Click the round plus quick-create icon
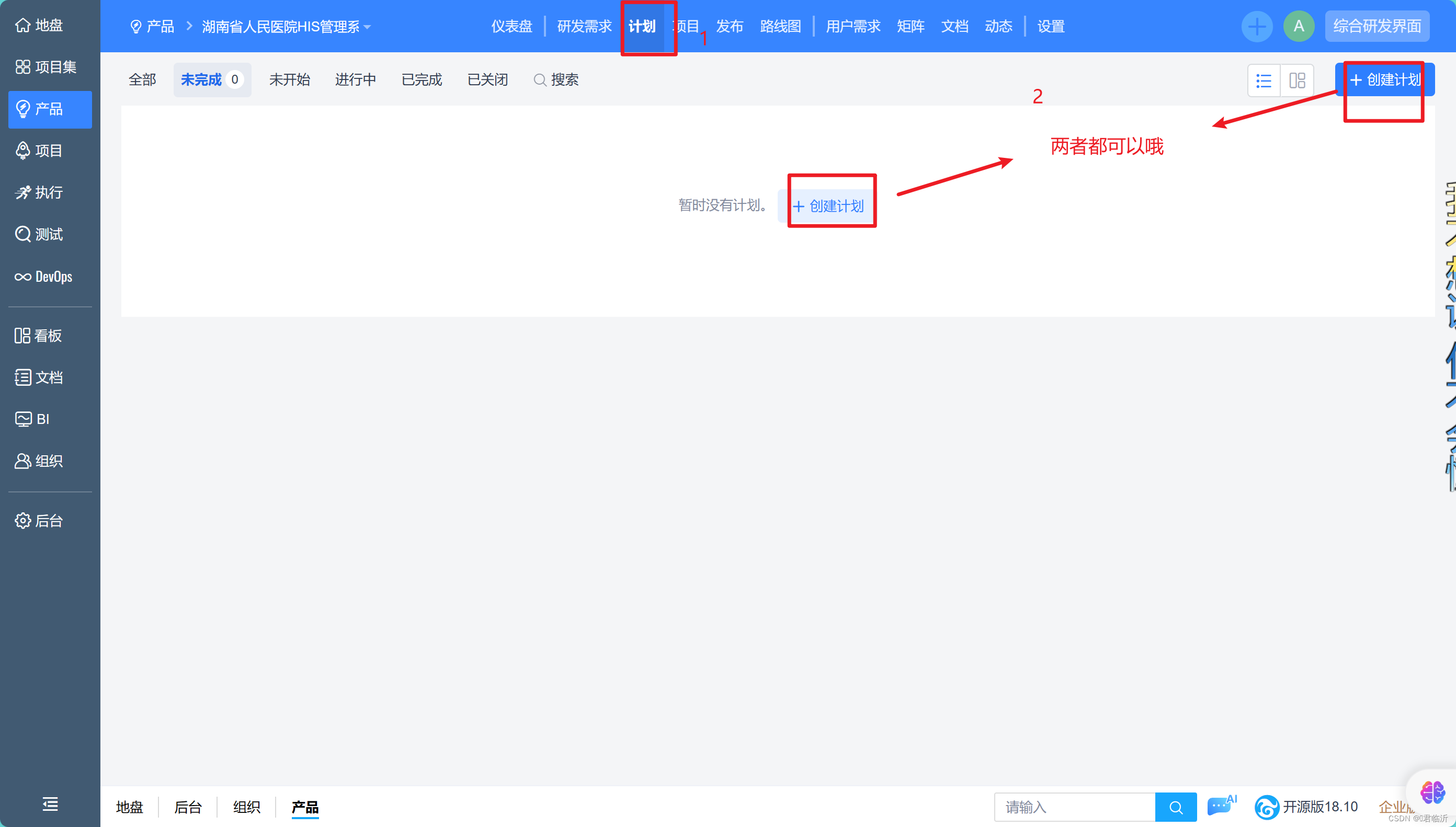This screenshot has height=827, width=1456. pyautogui.click(x=1257, y=26)
